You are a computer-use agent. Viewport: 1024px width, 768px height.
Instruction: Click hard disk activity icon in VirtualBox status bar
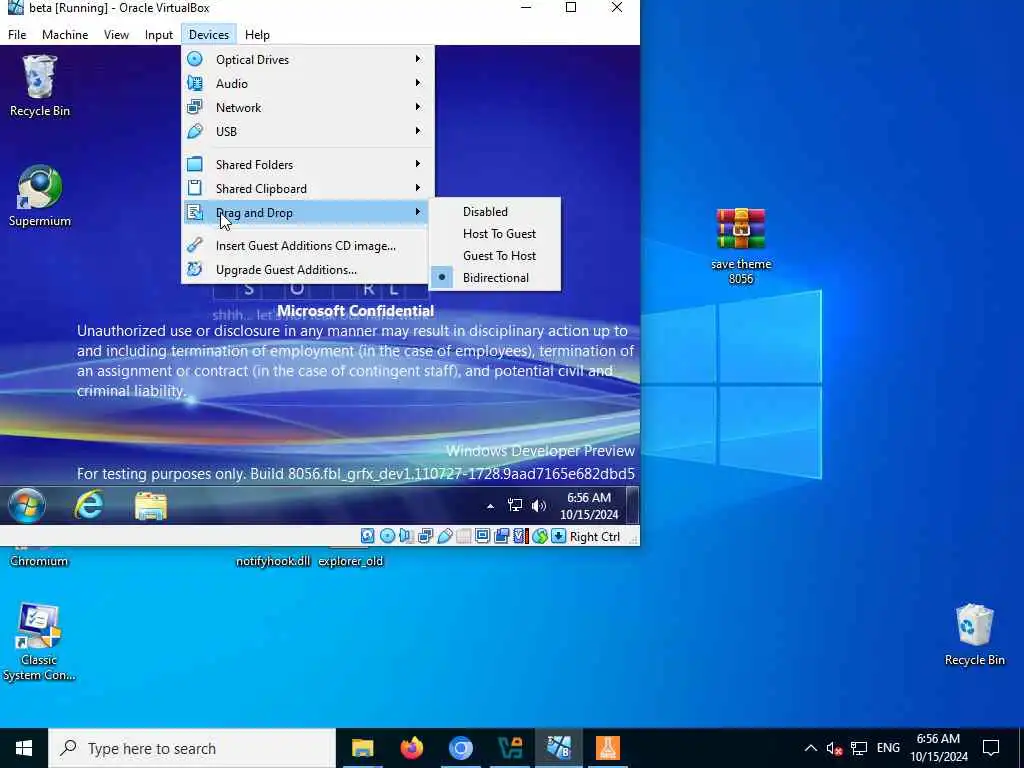(x=368, y=536)
